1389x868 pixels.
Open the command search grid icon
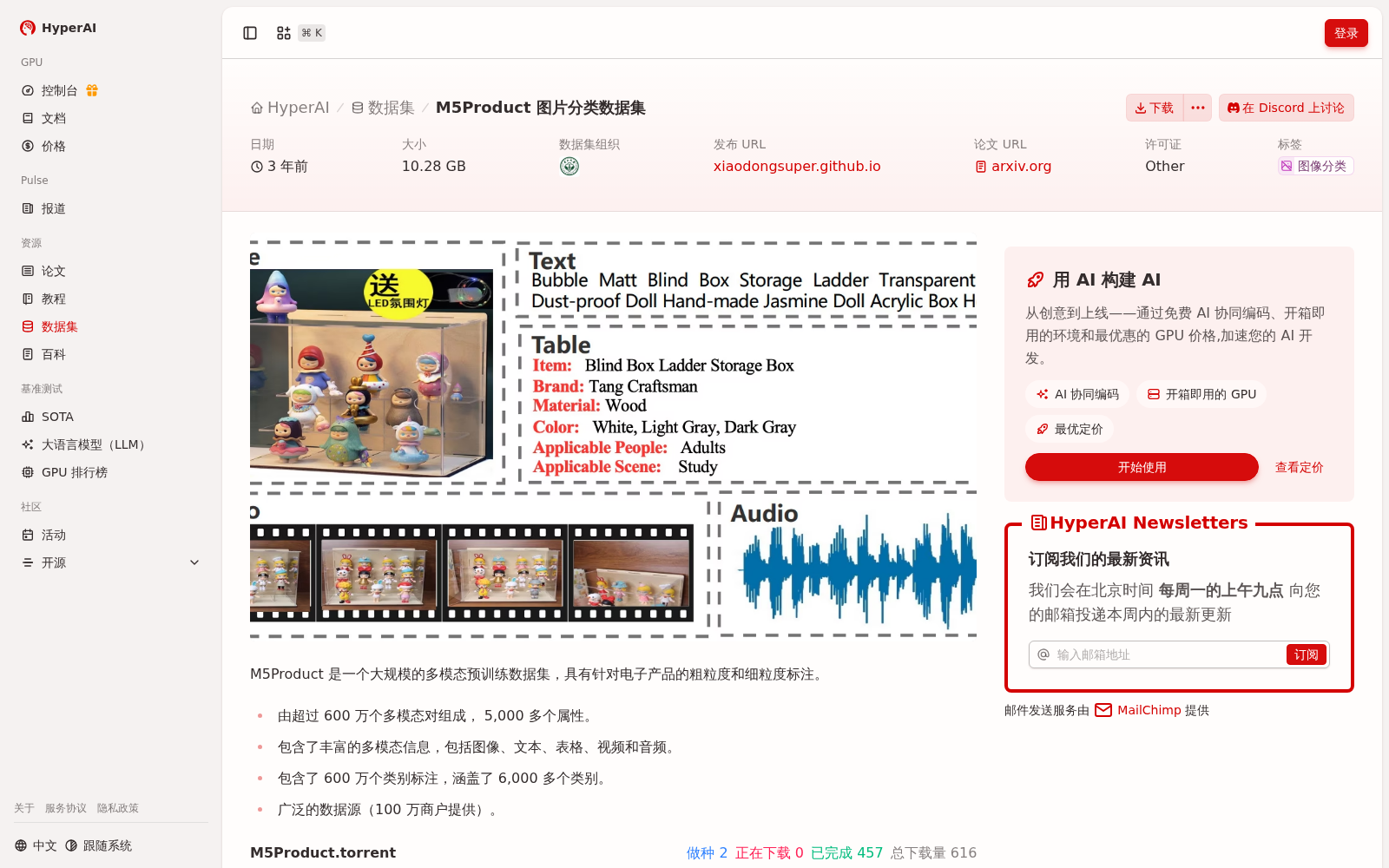(284, 33)
